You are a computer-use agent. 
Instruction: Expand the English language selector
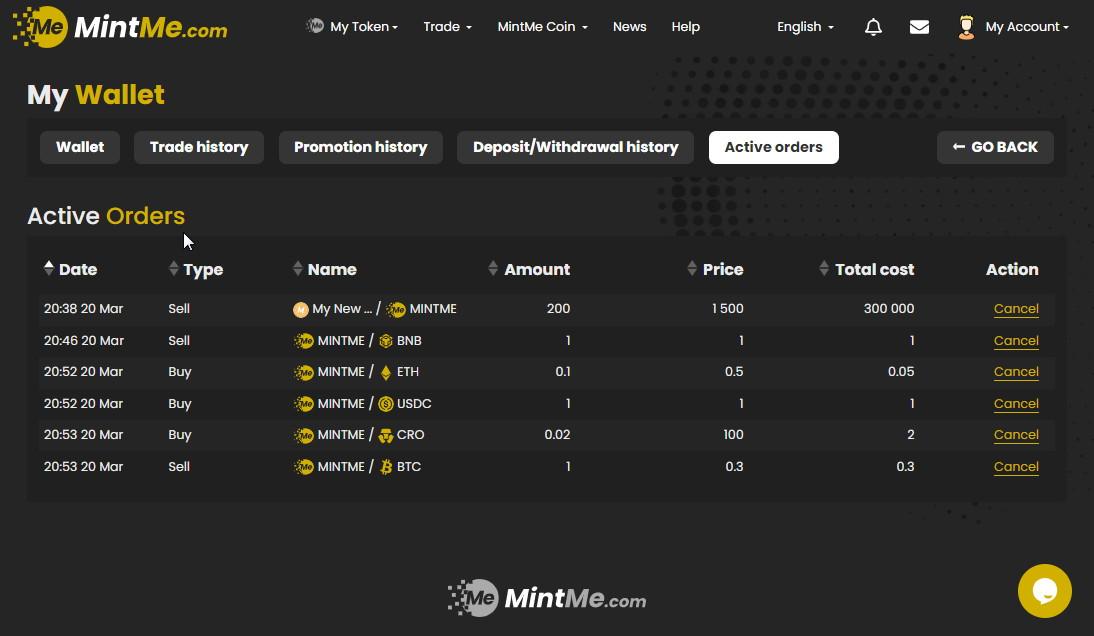805,27
